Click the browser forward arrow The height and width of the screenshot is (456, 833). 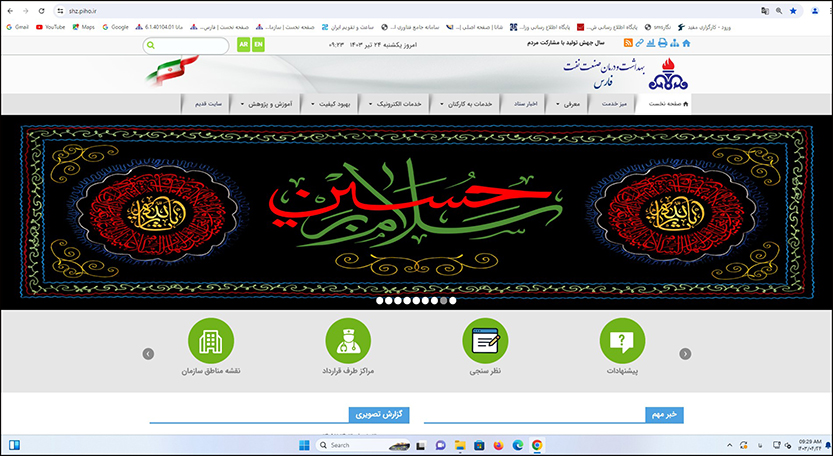(26, 11)
